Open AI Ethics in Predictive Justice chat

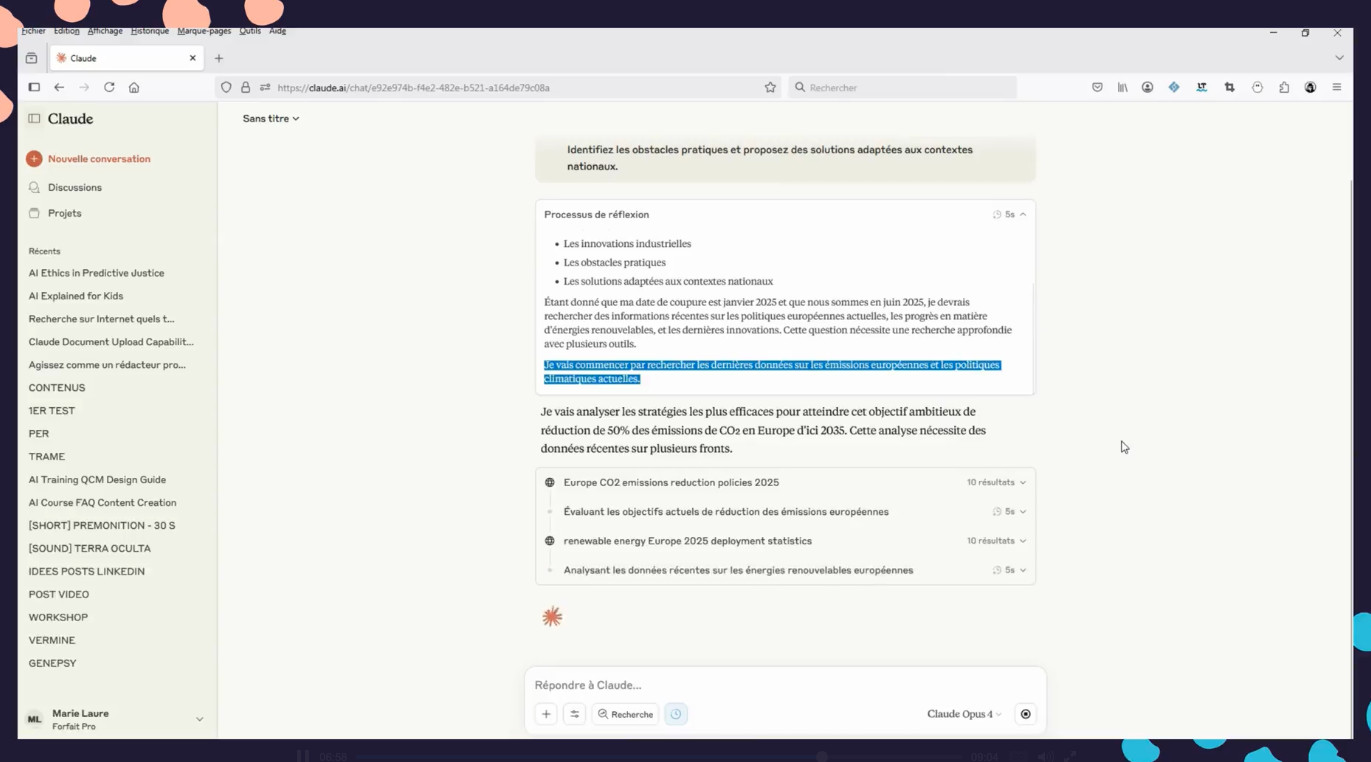[96, 273]
